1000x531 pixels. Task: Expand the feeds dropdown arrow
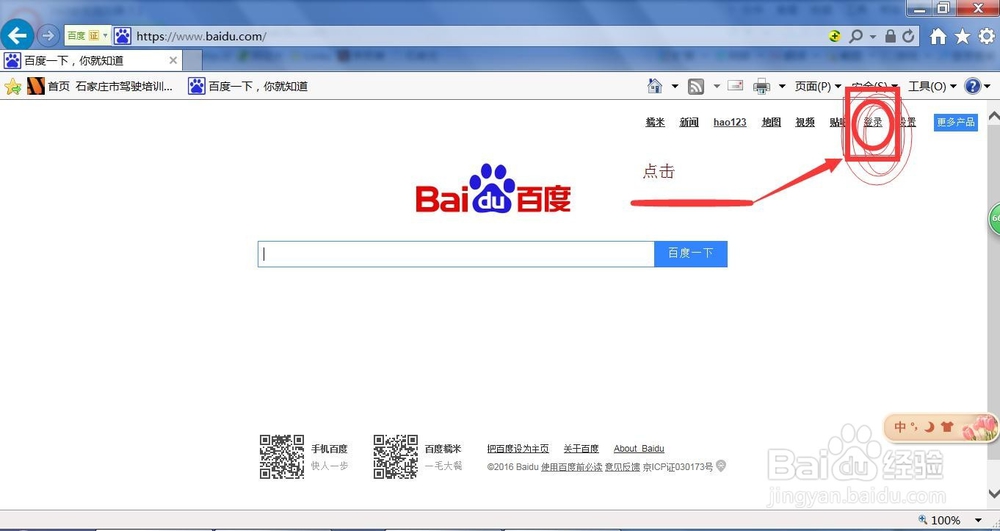716,86
